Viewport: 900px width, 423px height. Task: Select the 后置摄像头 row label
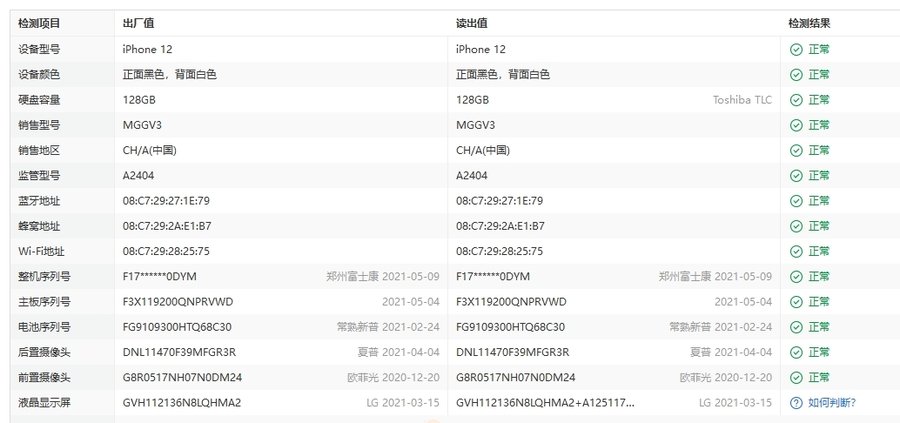point(44,352)
